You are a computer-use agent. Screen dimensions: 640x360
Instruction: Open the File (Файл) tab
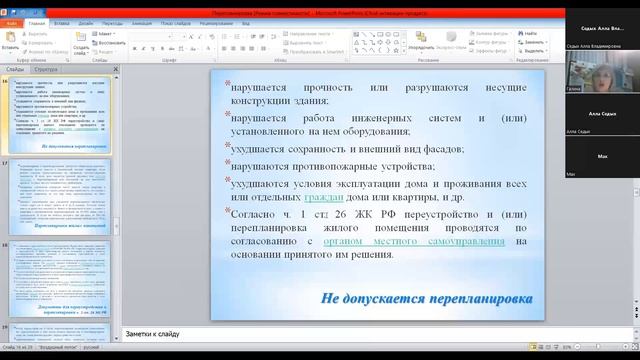pyautogui.click(x=11, y=23)
